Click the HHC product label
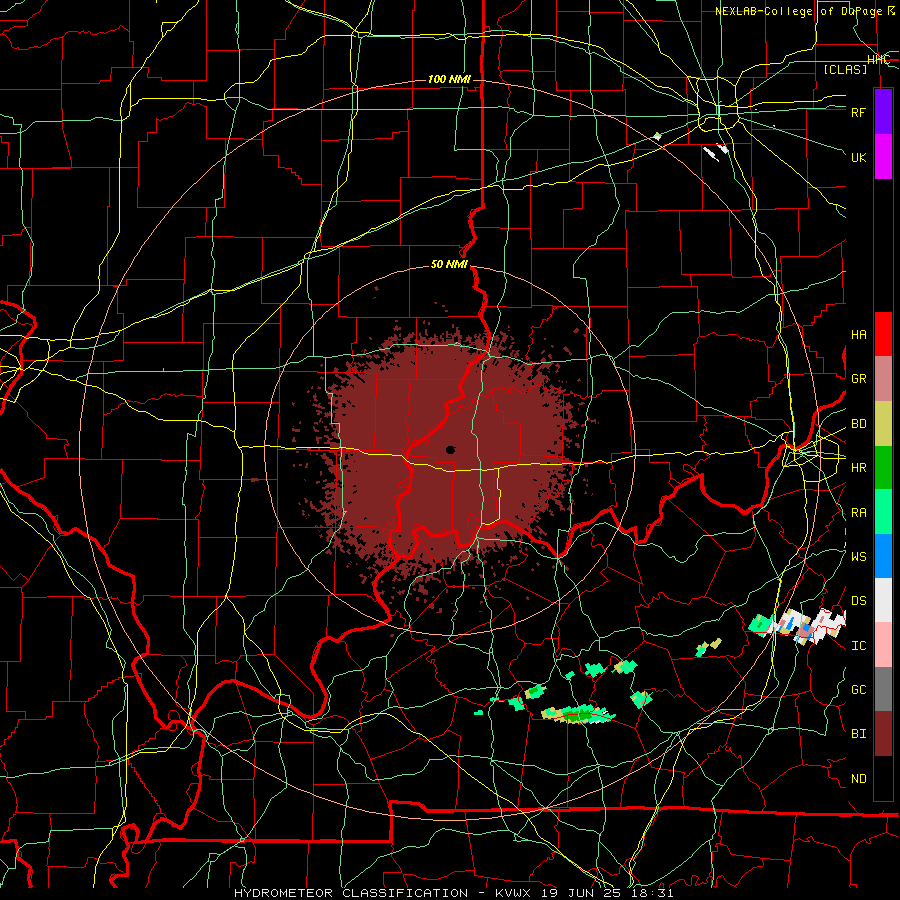Image resolution: width=900 pixels, height=900 pixels. [x=878, y=60]
